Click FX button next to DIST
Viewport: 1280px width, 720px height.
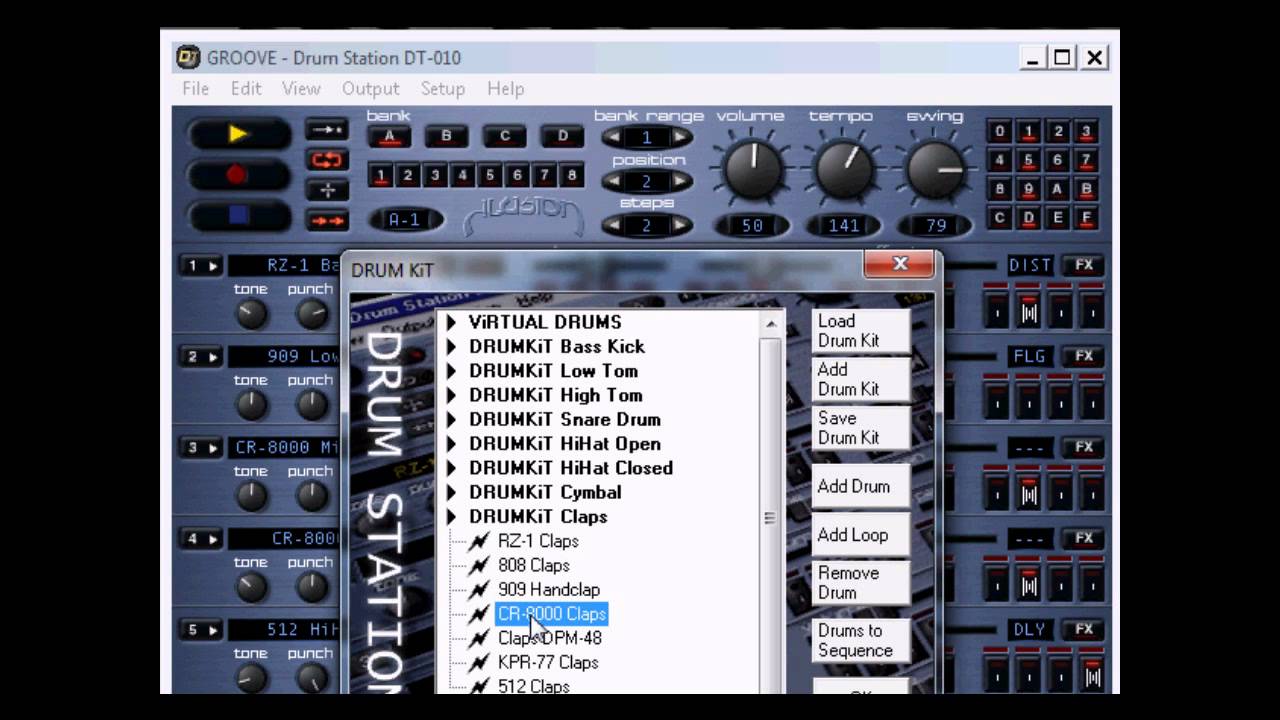click(1084, 265)
